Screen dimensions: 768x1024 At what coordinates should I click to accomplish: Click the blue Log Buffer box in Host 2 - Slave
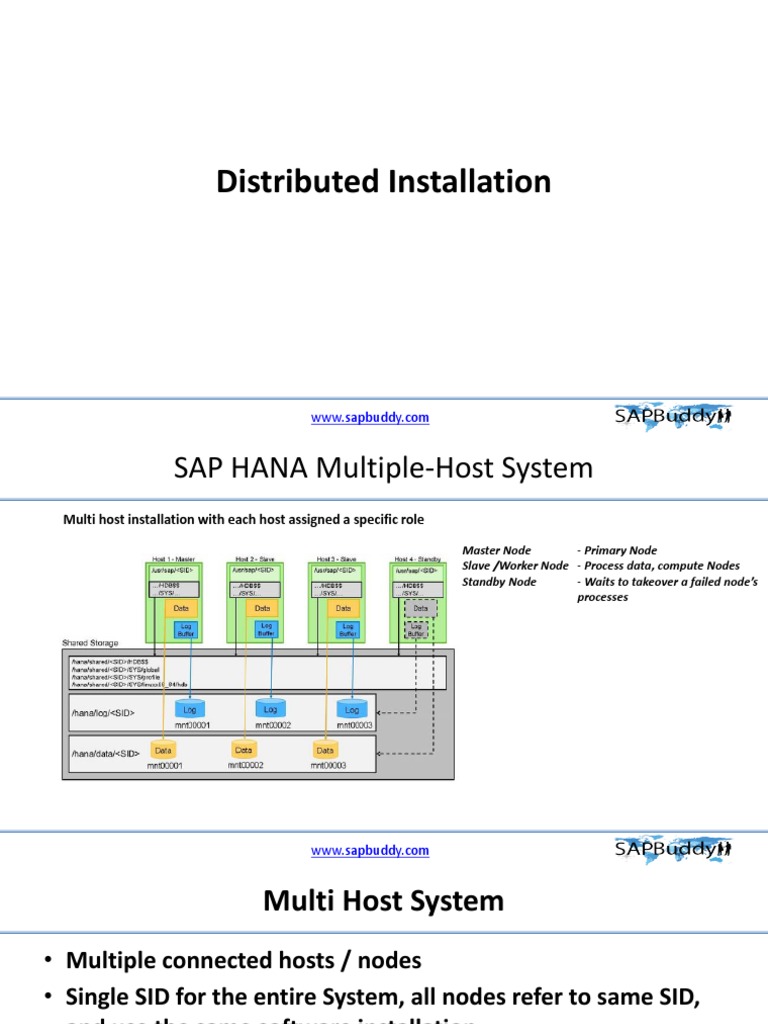[266, 630]
